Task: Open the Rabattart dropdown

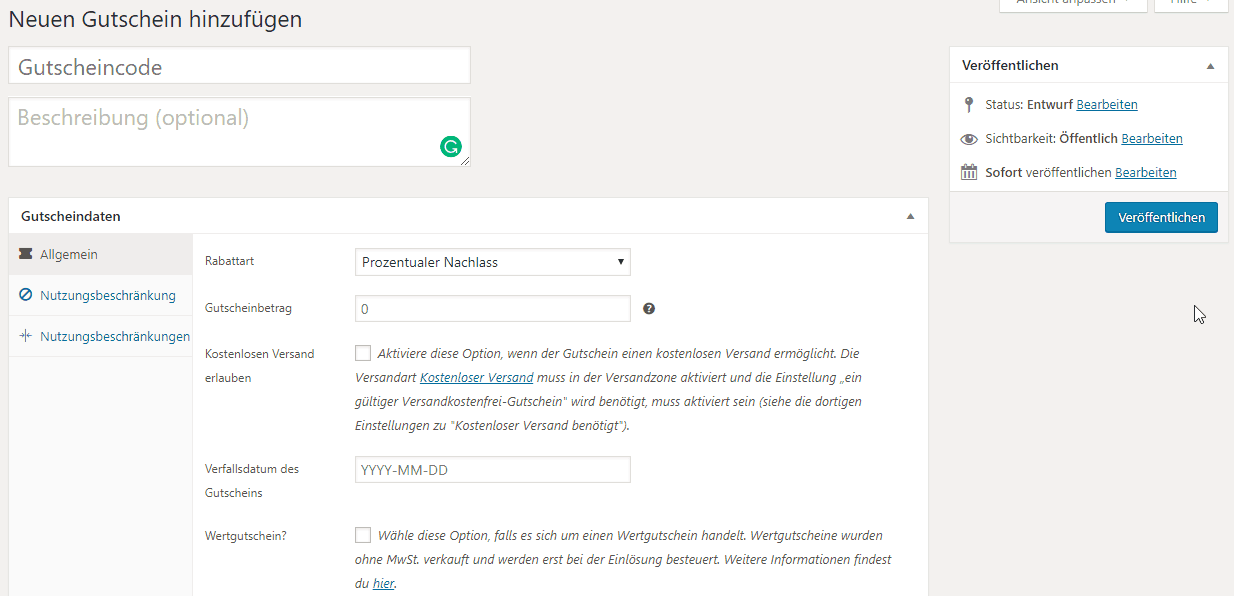Action: pyautogui.click(x=492, y=262)
